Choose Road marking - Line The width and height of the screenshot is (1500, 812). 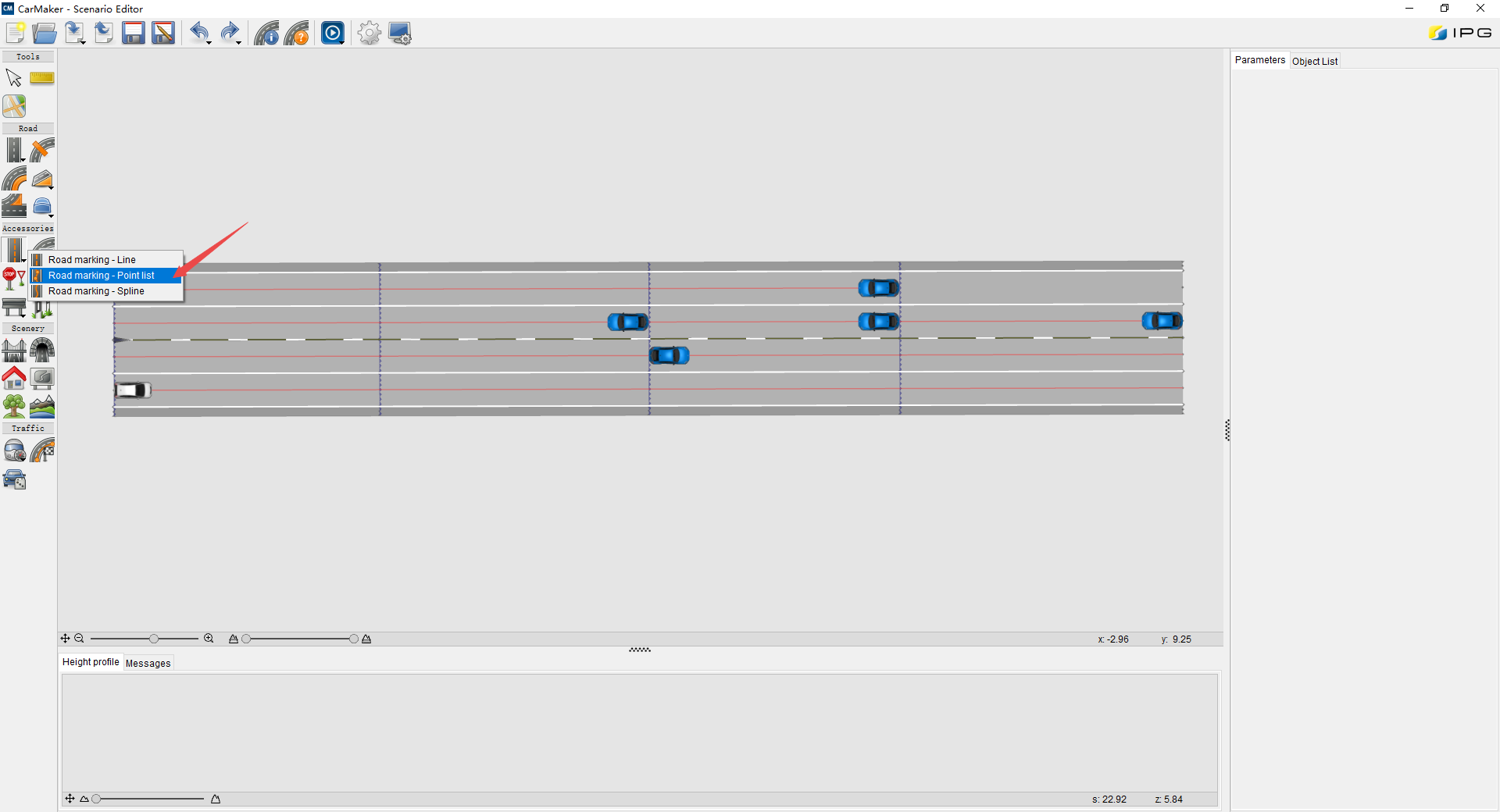106,260
